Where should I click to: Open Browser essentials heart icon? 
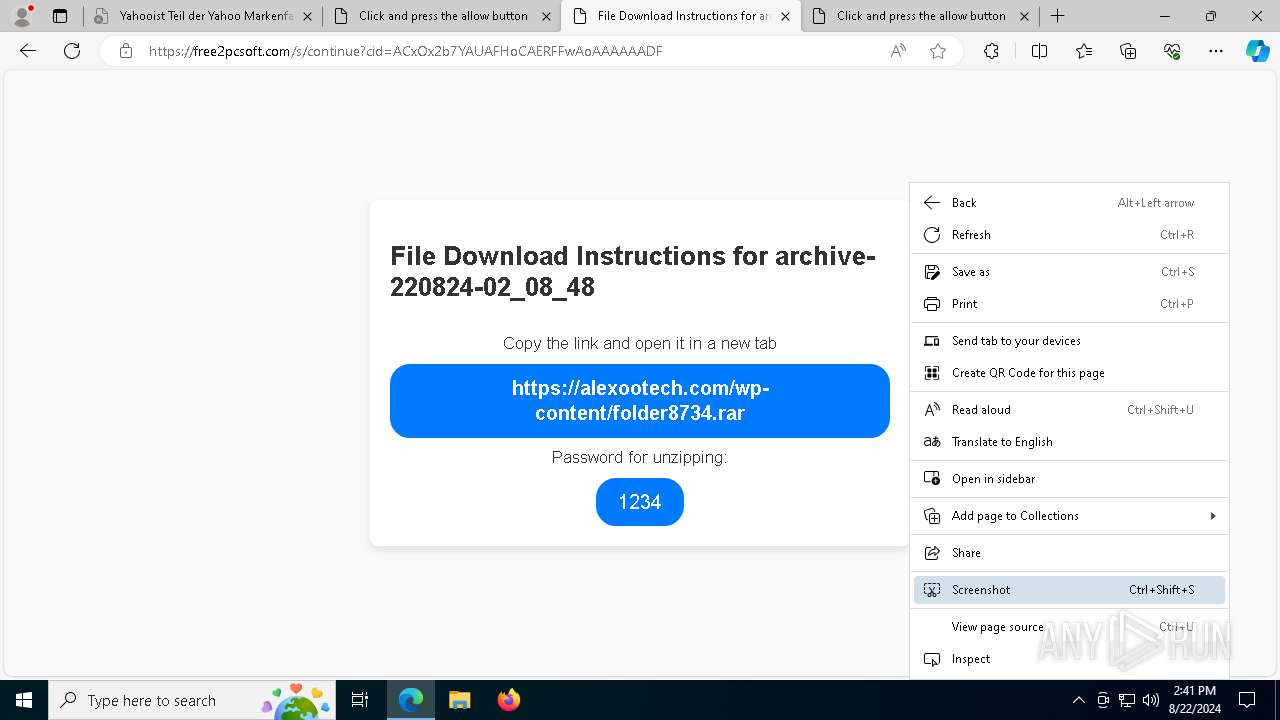(x=1172, y=51)
